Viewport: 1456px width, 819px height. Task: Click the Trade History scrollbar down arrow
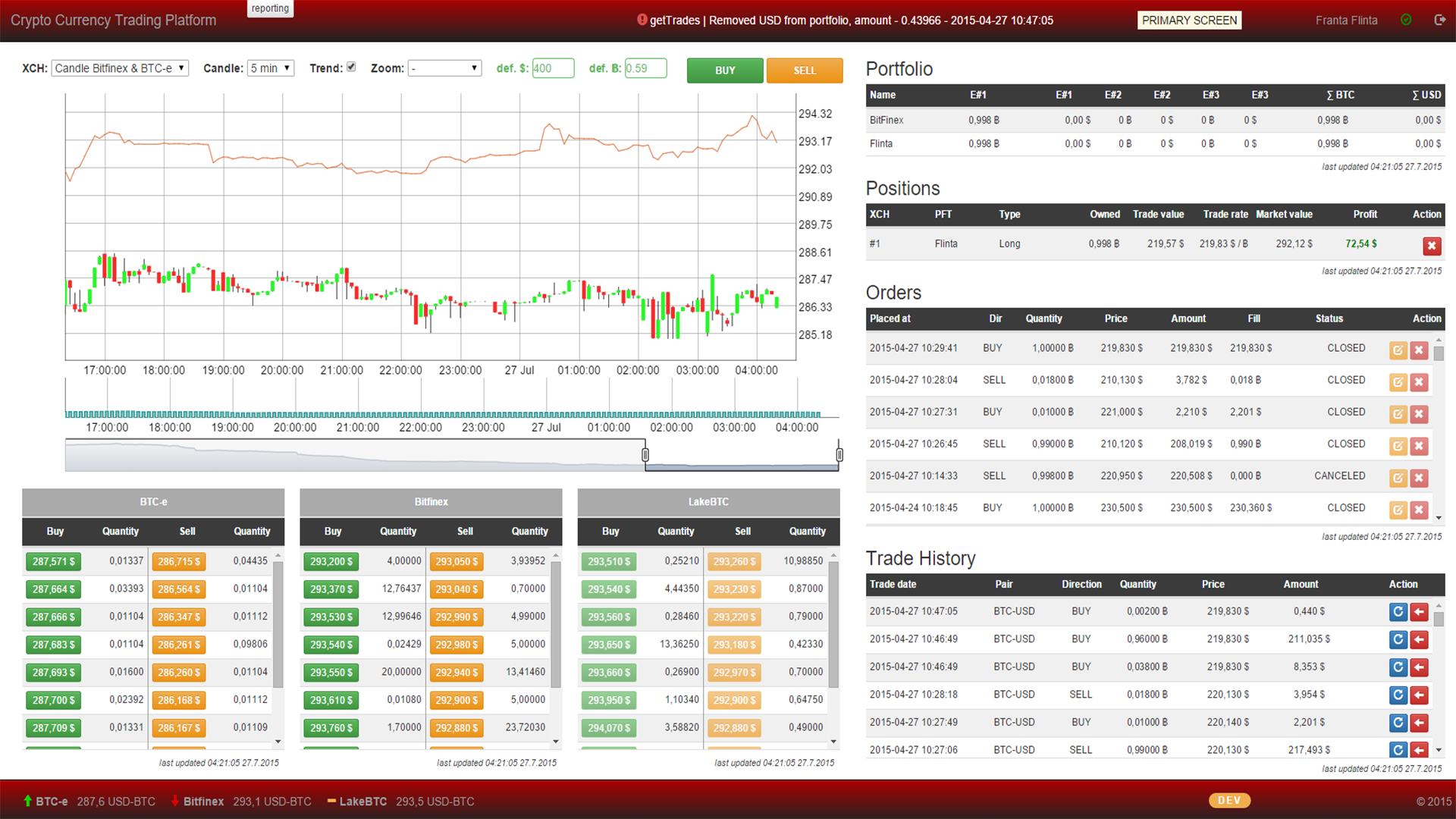point(1439,750)
